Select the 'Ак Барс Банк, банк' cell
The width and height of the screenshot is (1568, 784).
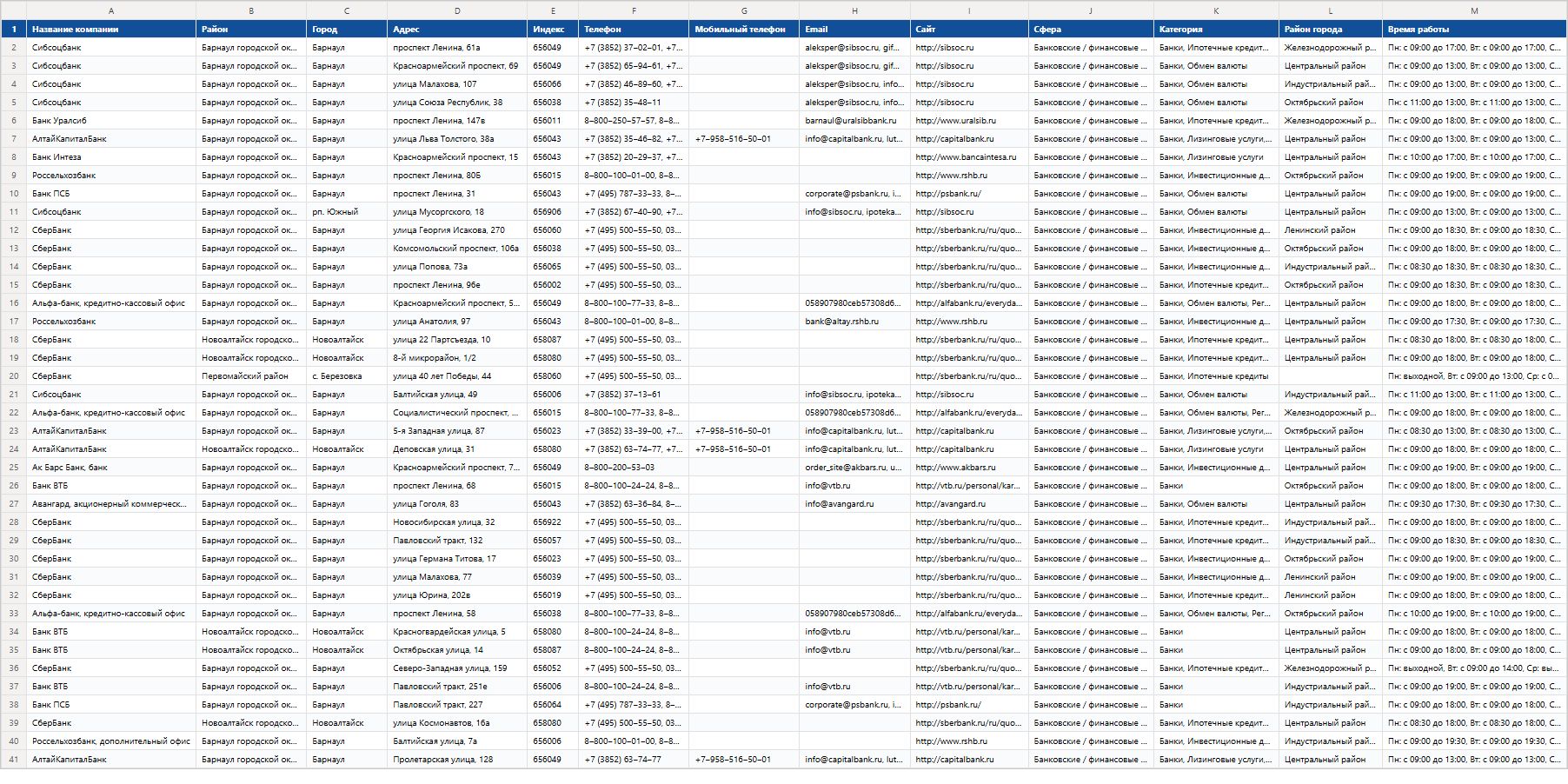tap(111, 467)
